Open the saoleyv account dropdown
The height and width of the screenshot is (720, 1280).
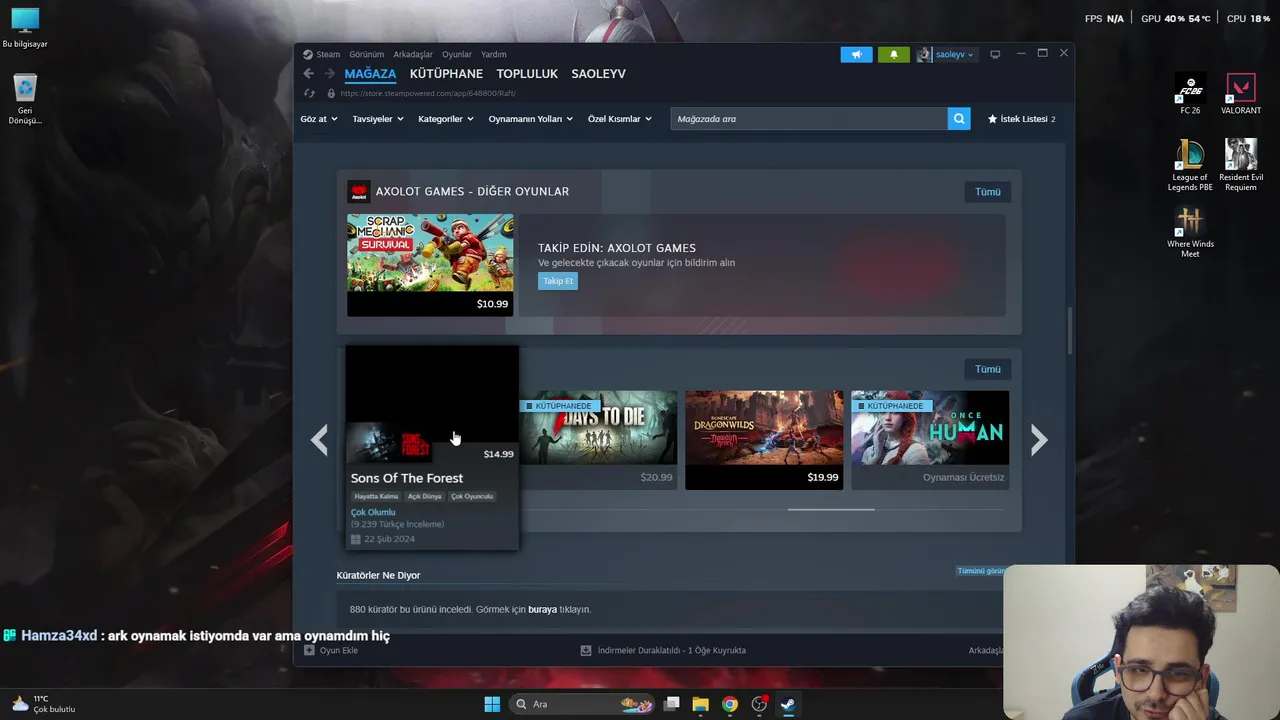click(x=946, y=55)
